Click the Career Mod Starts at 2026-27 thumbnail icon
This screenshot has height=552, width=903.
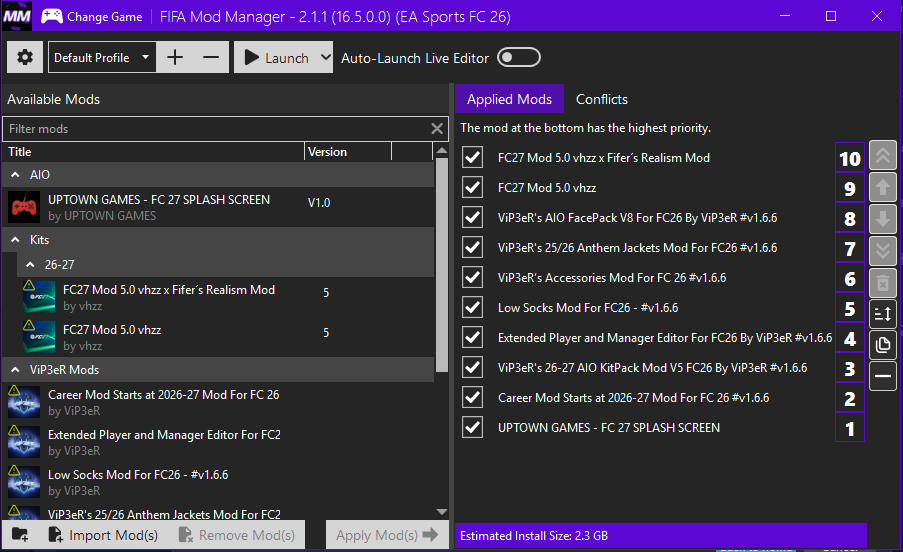pos(24,402)
